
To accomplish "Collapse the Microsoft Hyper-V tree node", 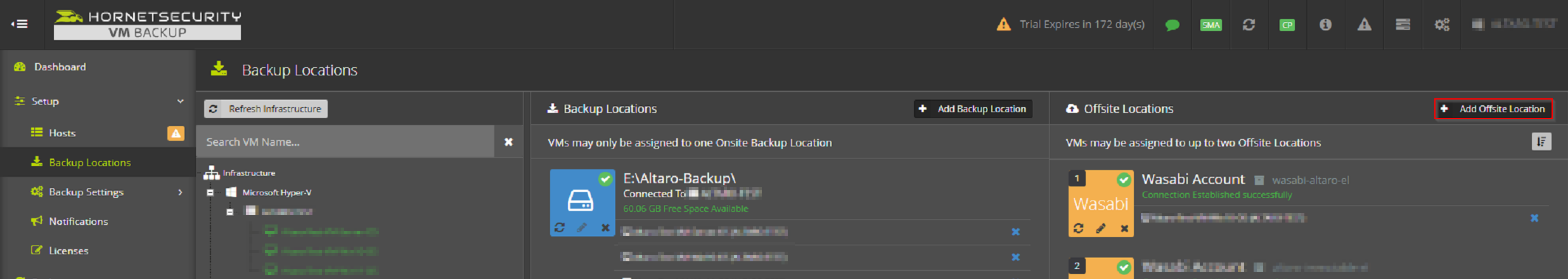I will tap(210, 192).
